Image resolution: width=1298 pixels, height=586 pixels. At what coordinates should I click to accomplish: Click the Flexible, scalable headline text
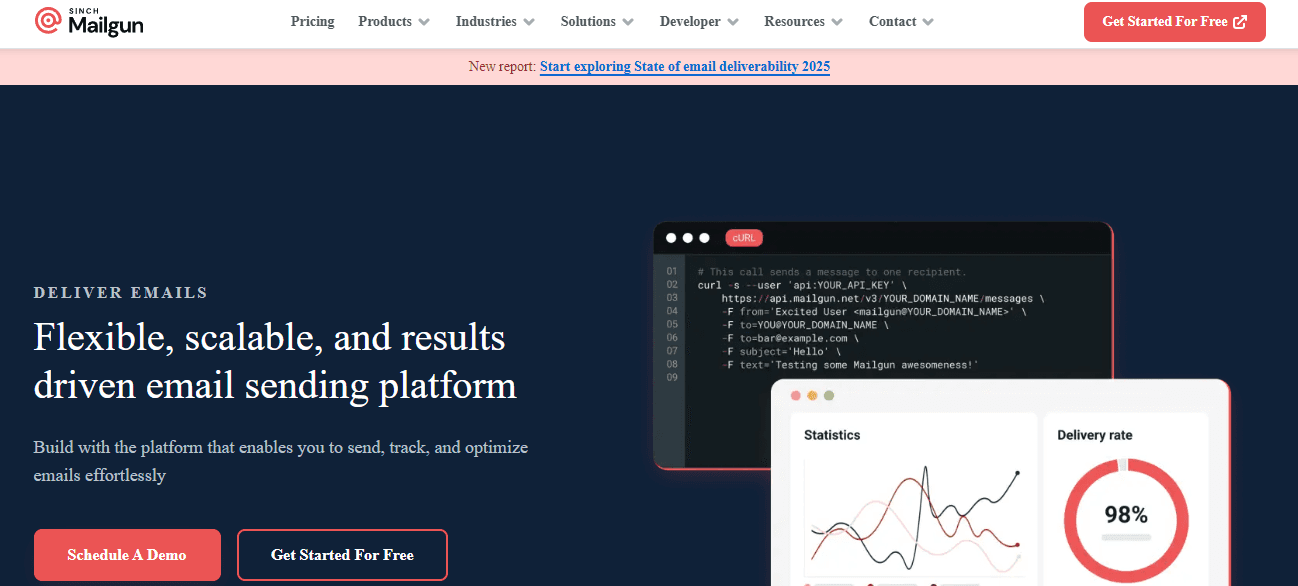(x=275, y=361)
